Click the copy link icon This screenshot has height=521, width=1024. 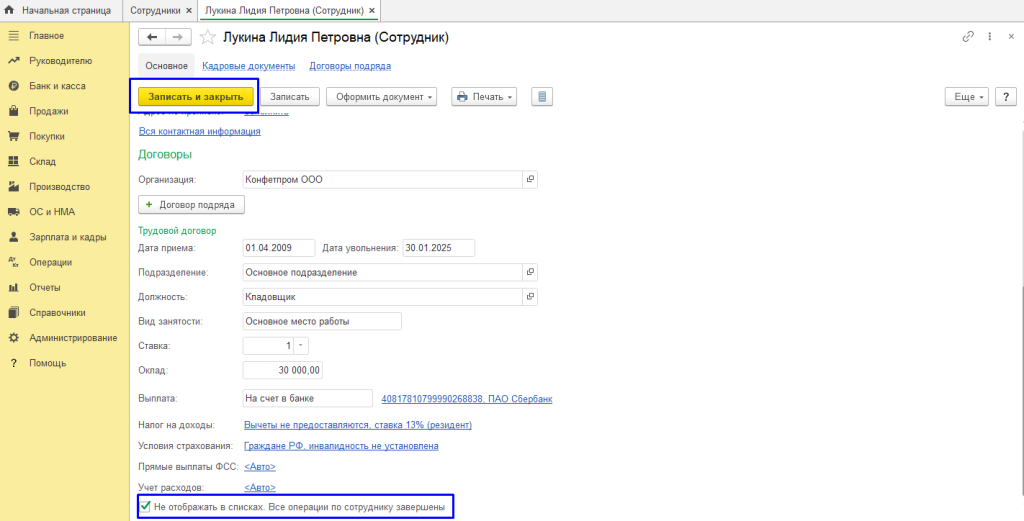point(967,37)
